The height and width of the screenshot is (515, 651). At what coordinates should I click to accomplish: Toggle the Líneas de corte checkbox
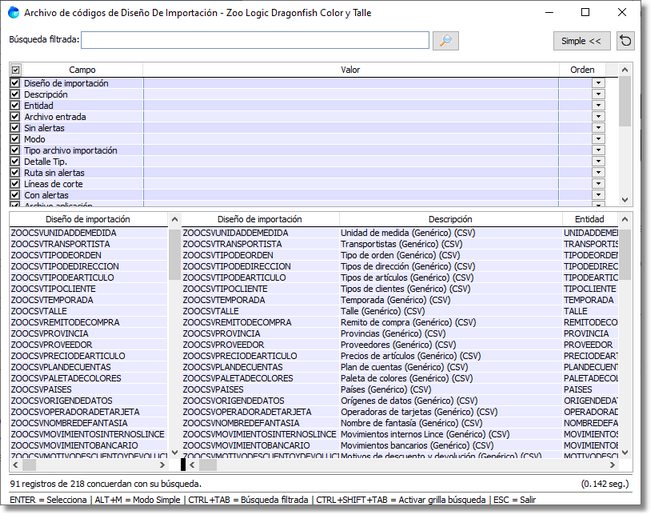coord(15,184)
